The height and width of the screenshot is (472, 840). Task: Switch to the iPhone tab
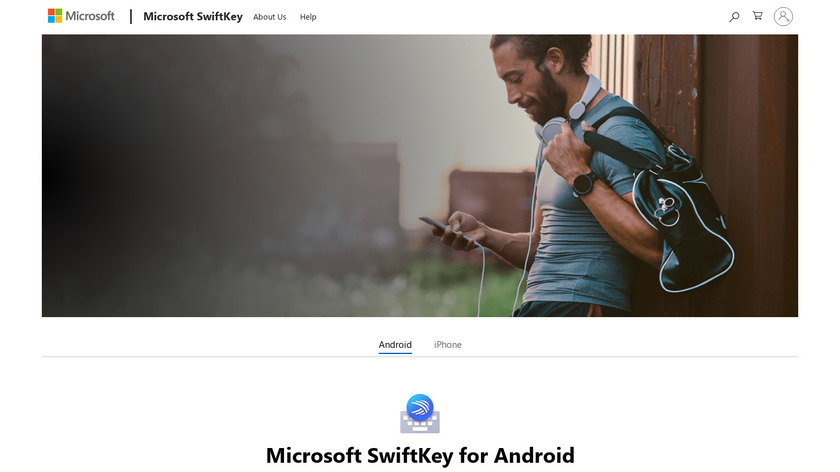pyautogui.click(x=448, y=345)
